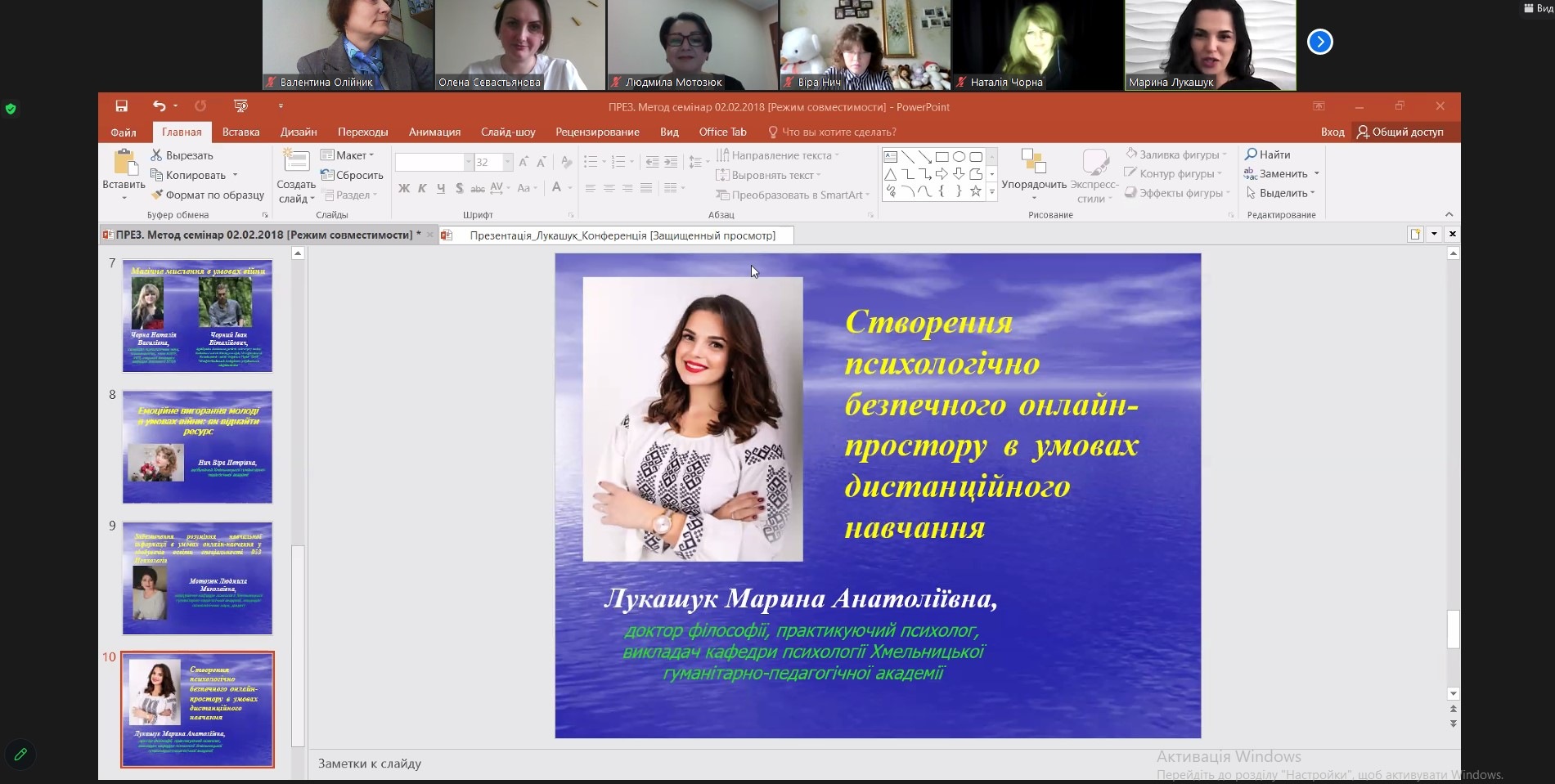Select the Format Painter (Формат по образцу) tool
The height and width of the screenshot is (784, 1555).
point(157,195)
